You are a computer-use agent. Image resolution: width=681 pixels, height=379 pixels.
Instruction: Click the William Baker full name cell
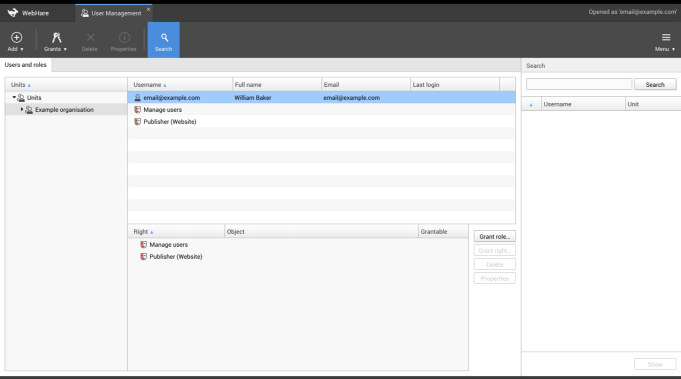[x=253, y=98]
